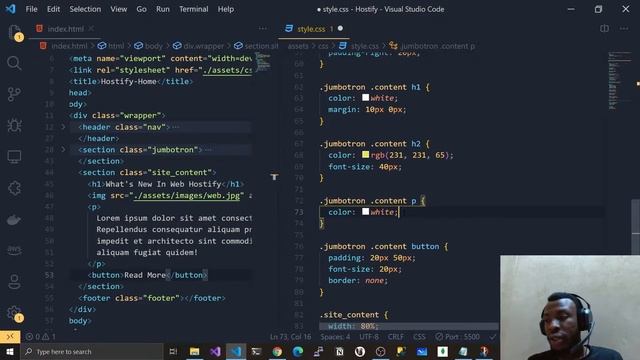This screenshot has width=640, height=360.
Task: Open more actions for style.css editor group
Action: point(624,29)
